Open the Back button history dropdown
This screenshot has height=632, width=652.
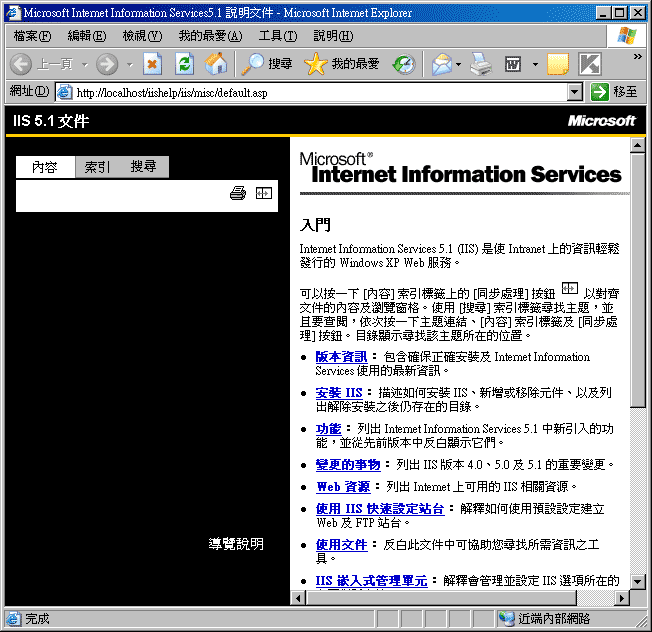pyautogui.click(x=85, y=65)
